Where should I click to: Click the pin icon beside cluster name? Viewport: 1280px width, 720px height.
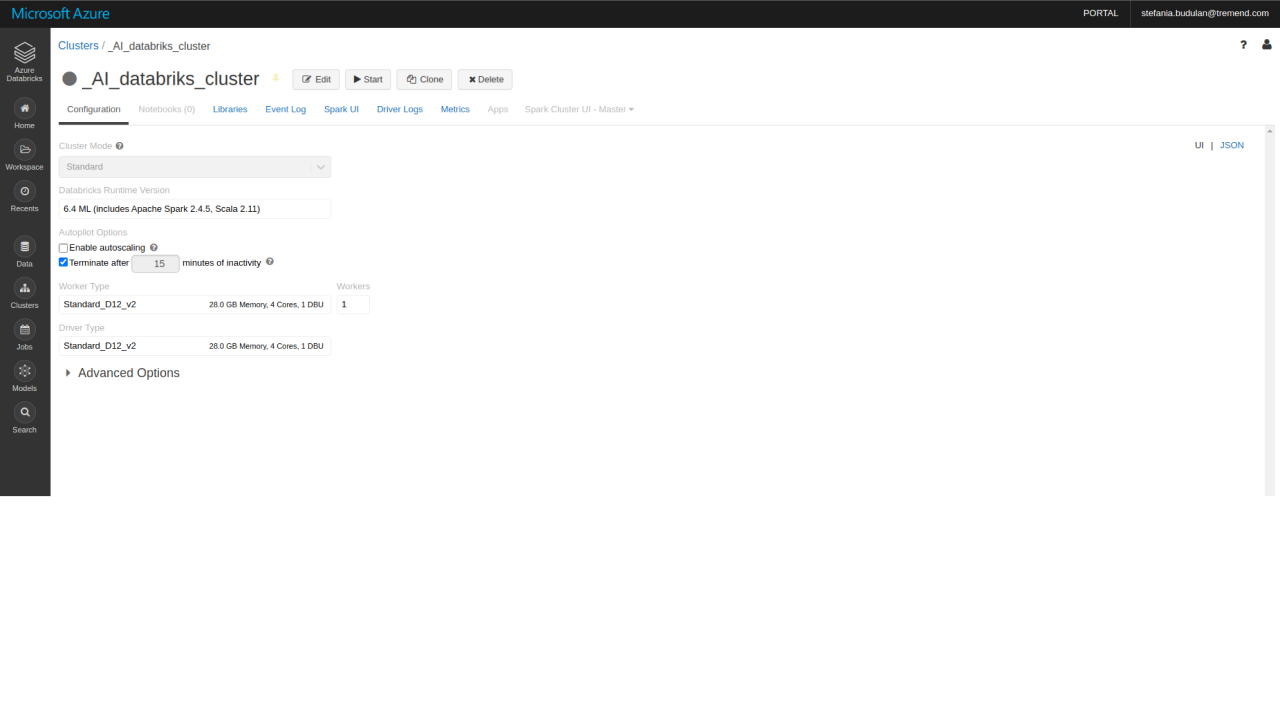point(276,78)
